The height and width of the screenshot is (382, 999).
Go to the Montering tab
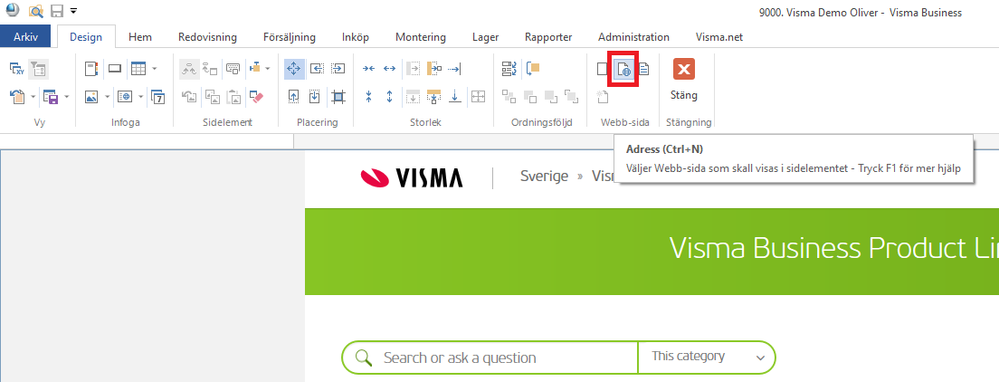420,38
